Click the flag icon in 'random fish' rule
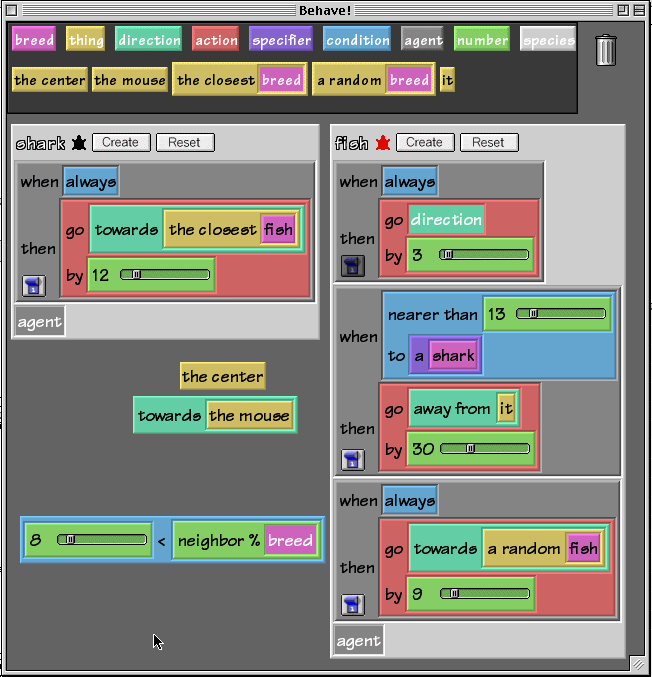 click(x=352, y=604)
